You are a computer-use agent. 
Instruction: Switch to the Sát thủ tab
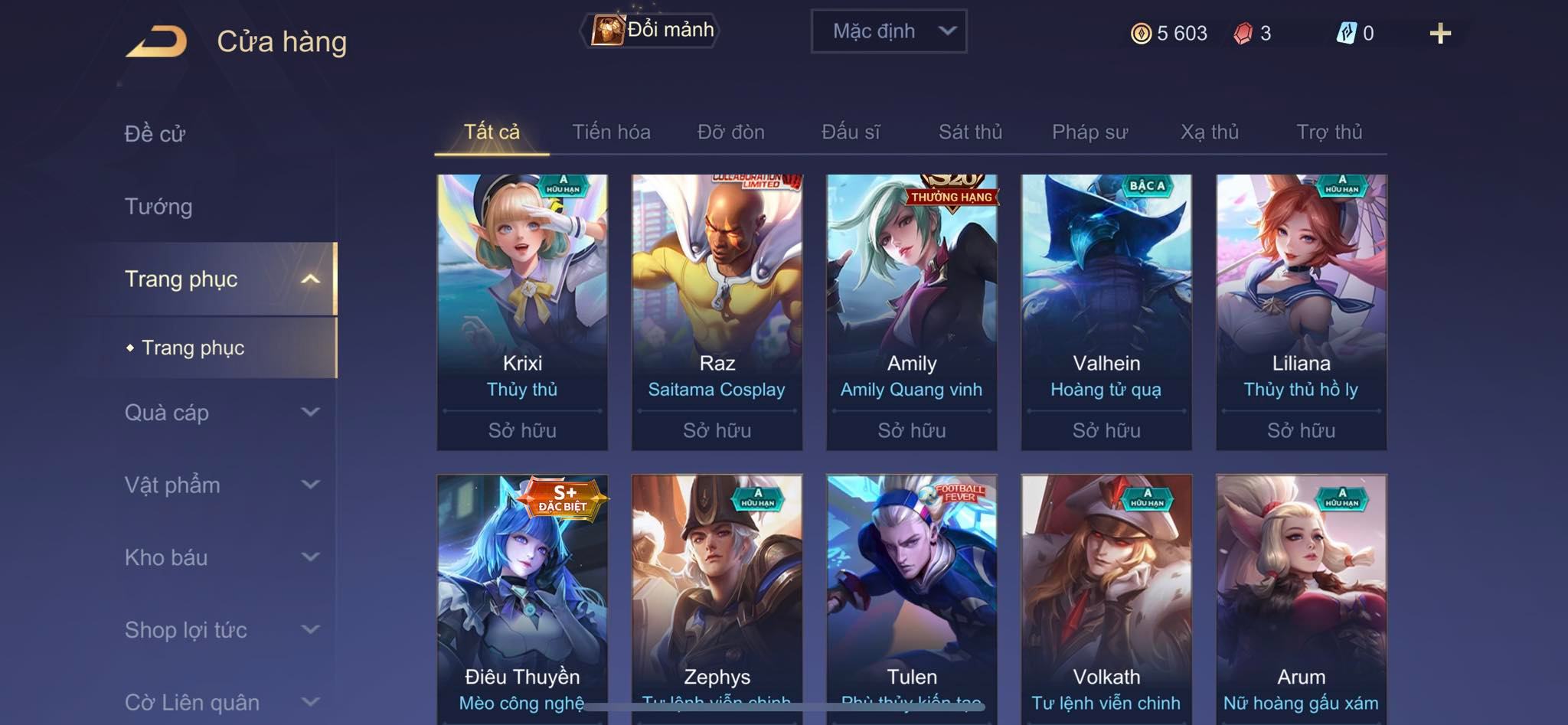pos(970,132)
